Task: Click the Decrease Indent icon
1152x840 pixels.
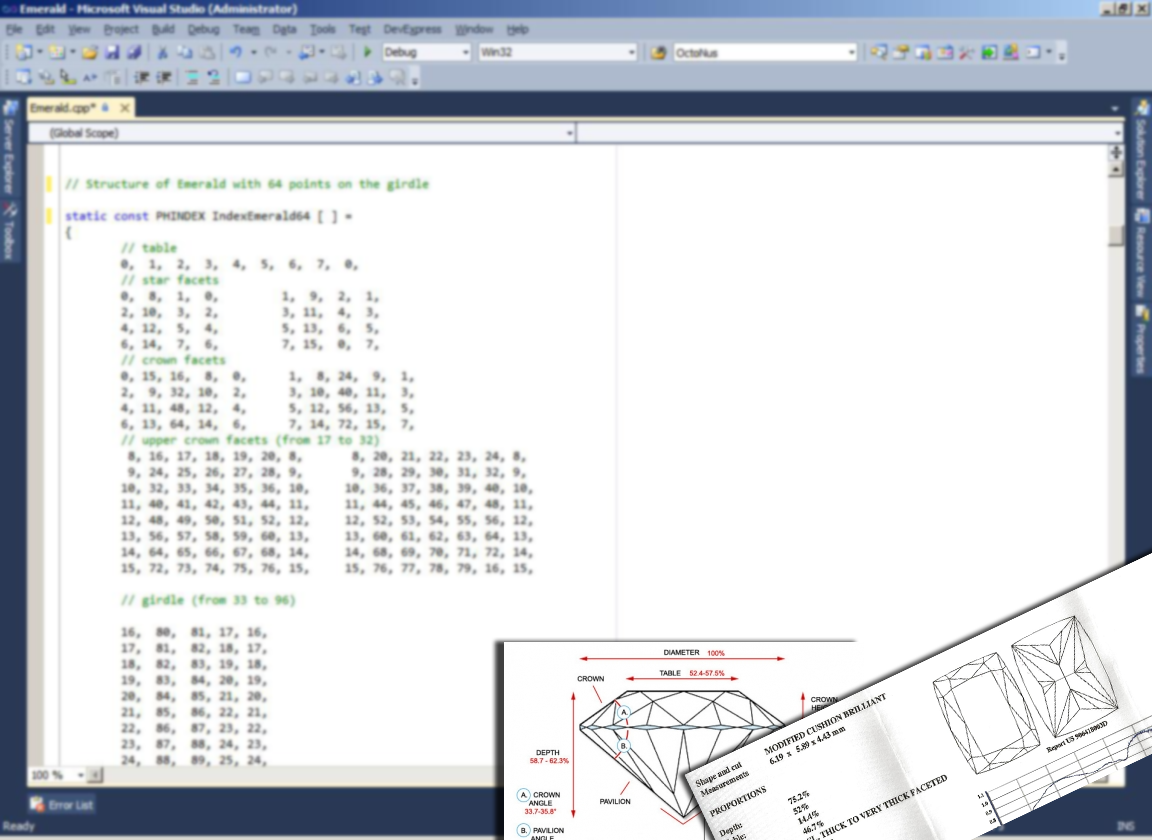Action: coord(142,77)
